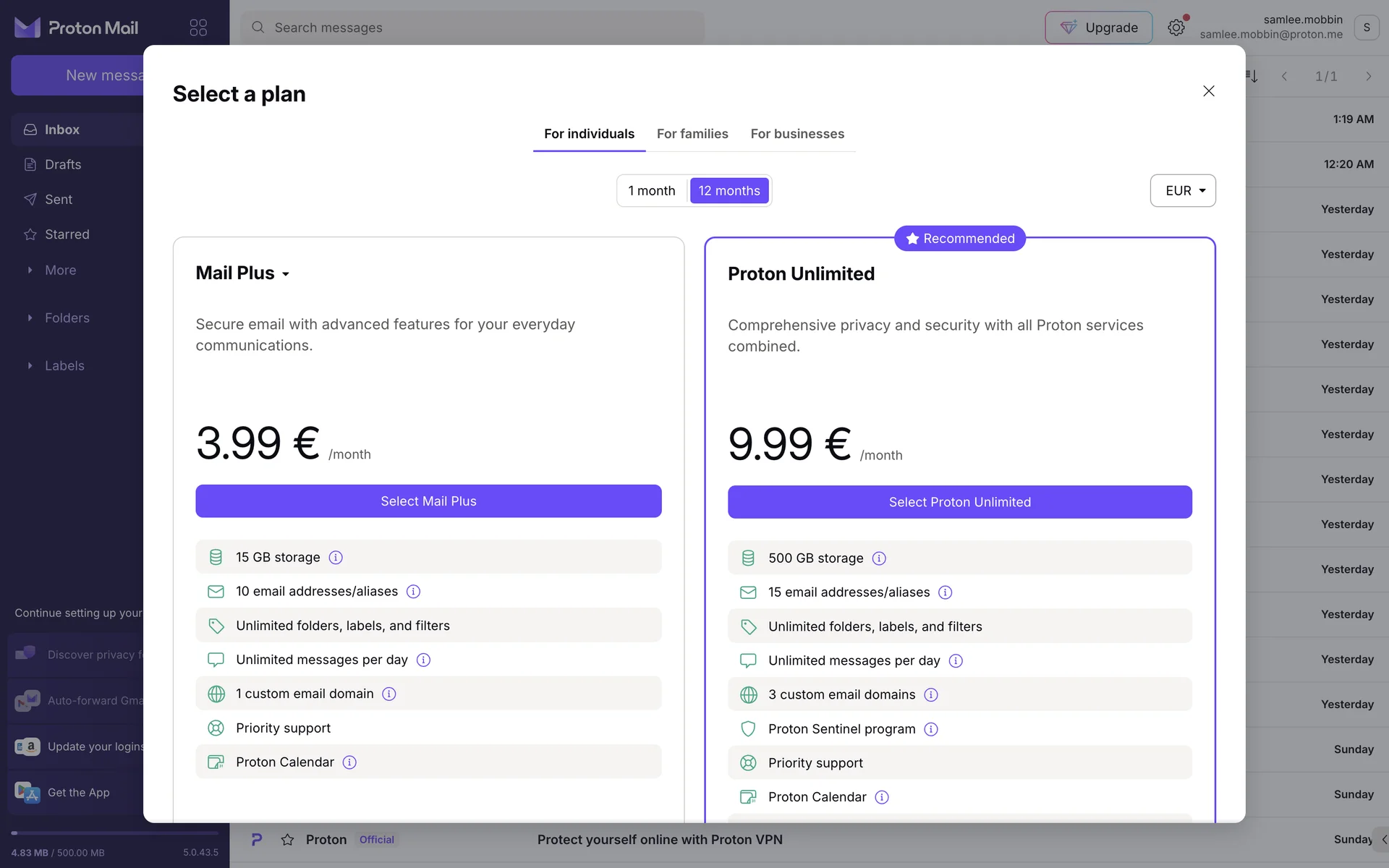Close the Select a plan dialog

1208,91
